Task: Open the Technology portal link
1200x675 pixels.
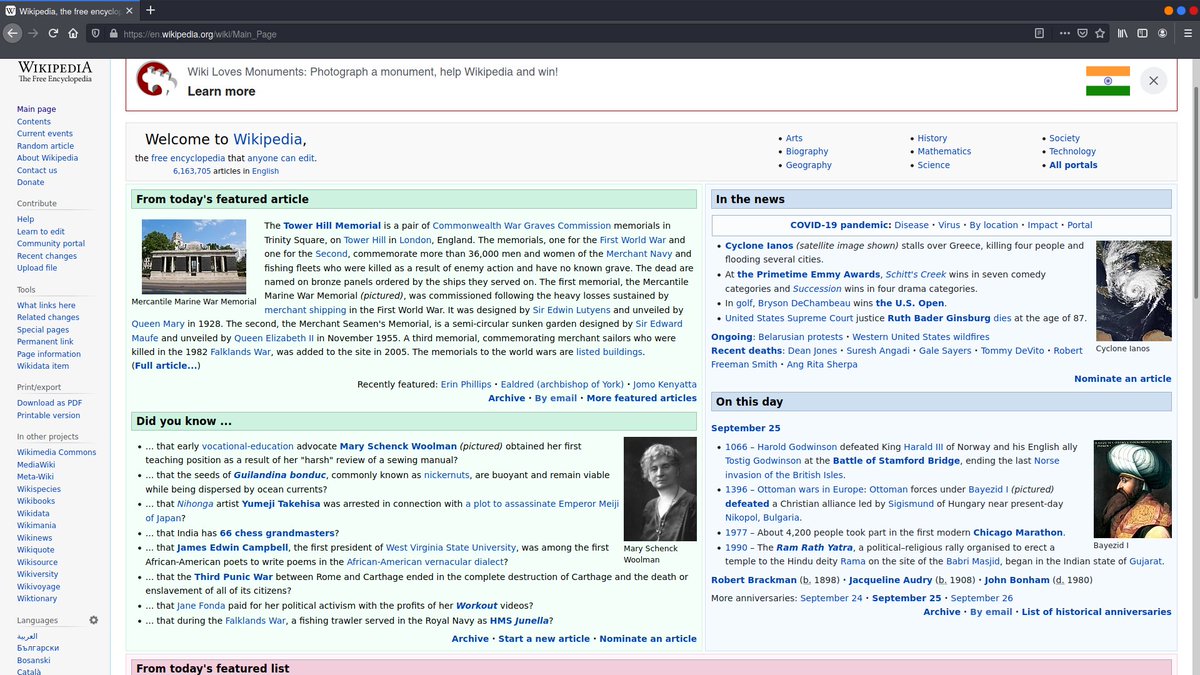Action: (x=1072, y=151)
